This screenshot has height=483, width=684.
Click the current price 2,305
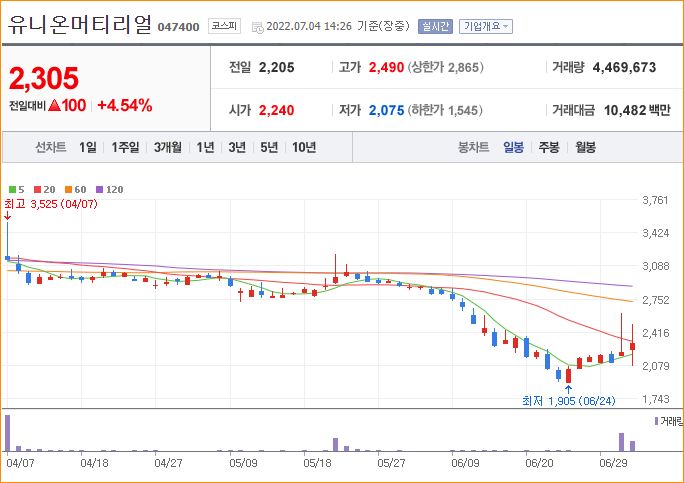coord(44,79)
